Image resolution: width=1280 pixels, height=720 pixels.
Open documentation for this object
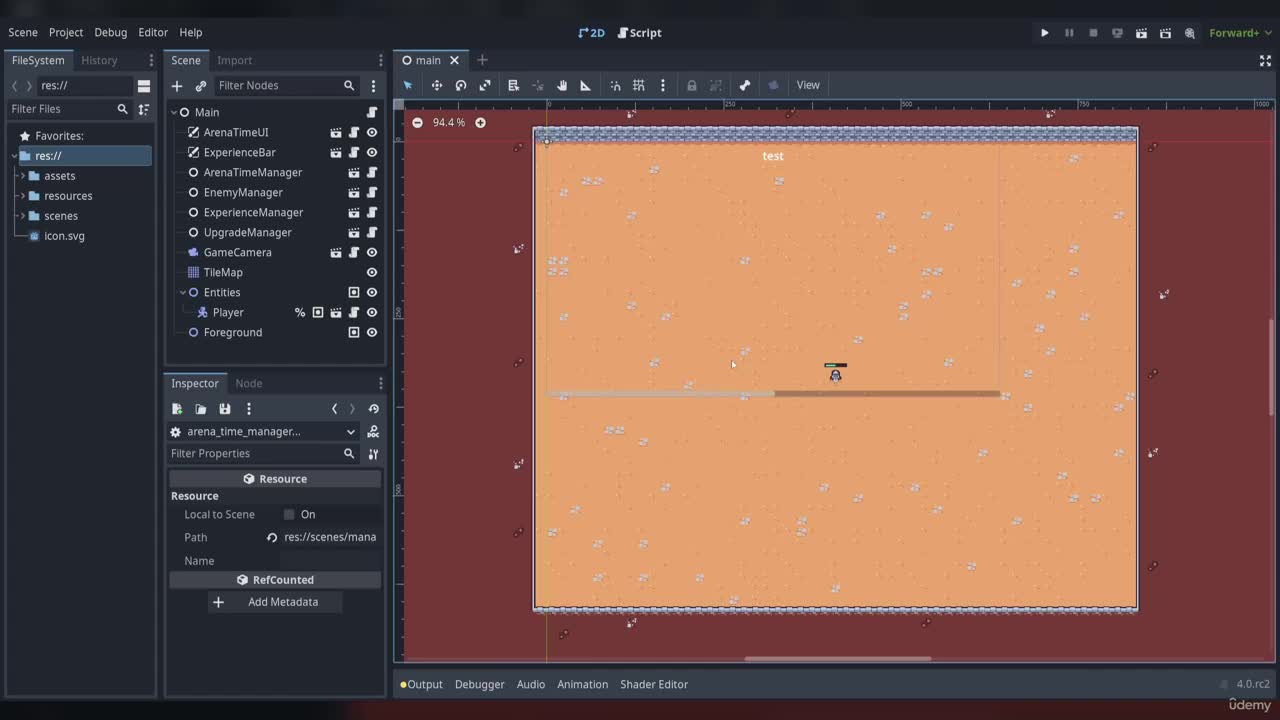click(x=373, y=432)
